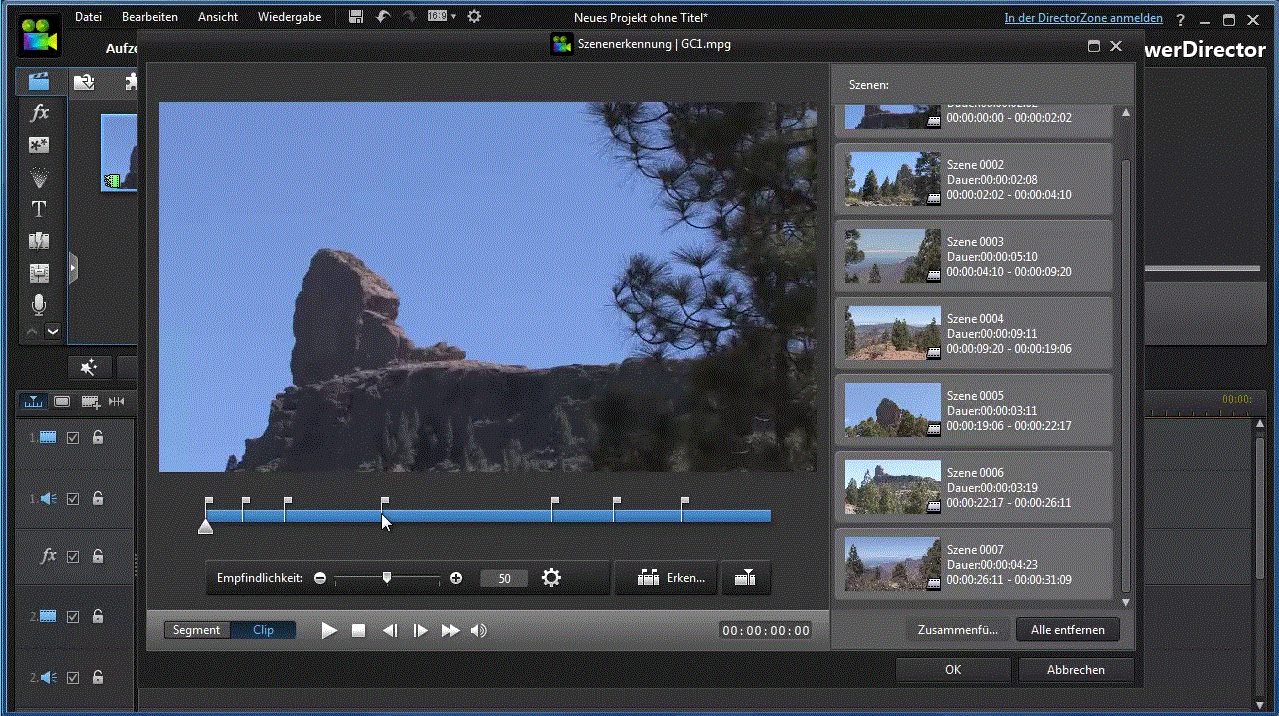Open the Bearbeiten menu
The image size is (1279, 716).
click(x=150, y=17)
